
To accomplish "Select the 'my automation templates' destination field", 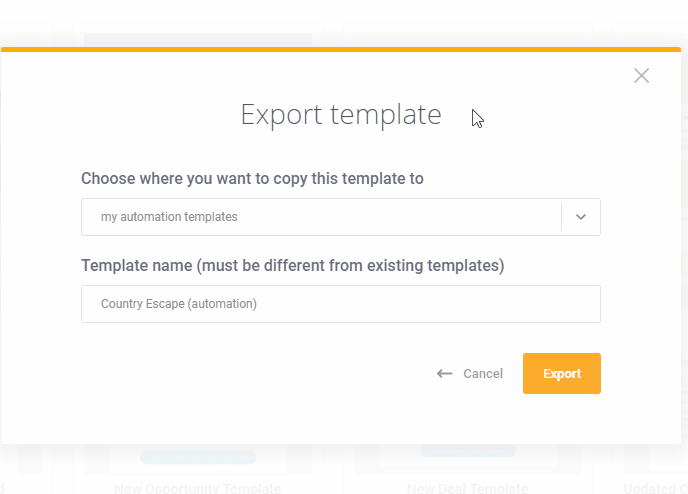I will pos(340,217).
